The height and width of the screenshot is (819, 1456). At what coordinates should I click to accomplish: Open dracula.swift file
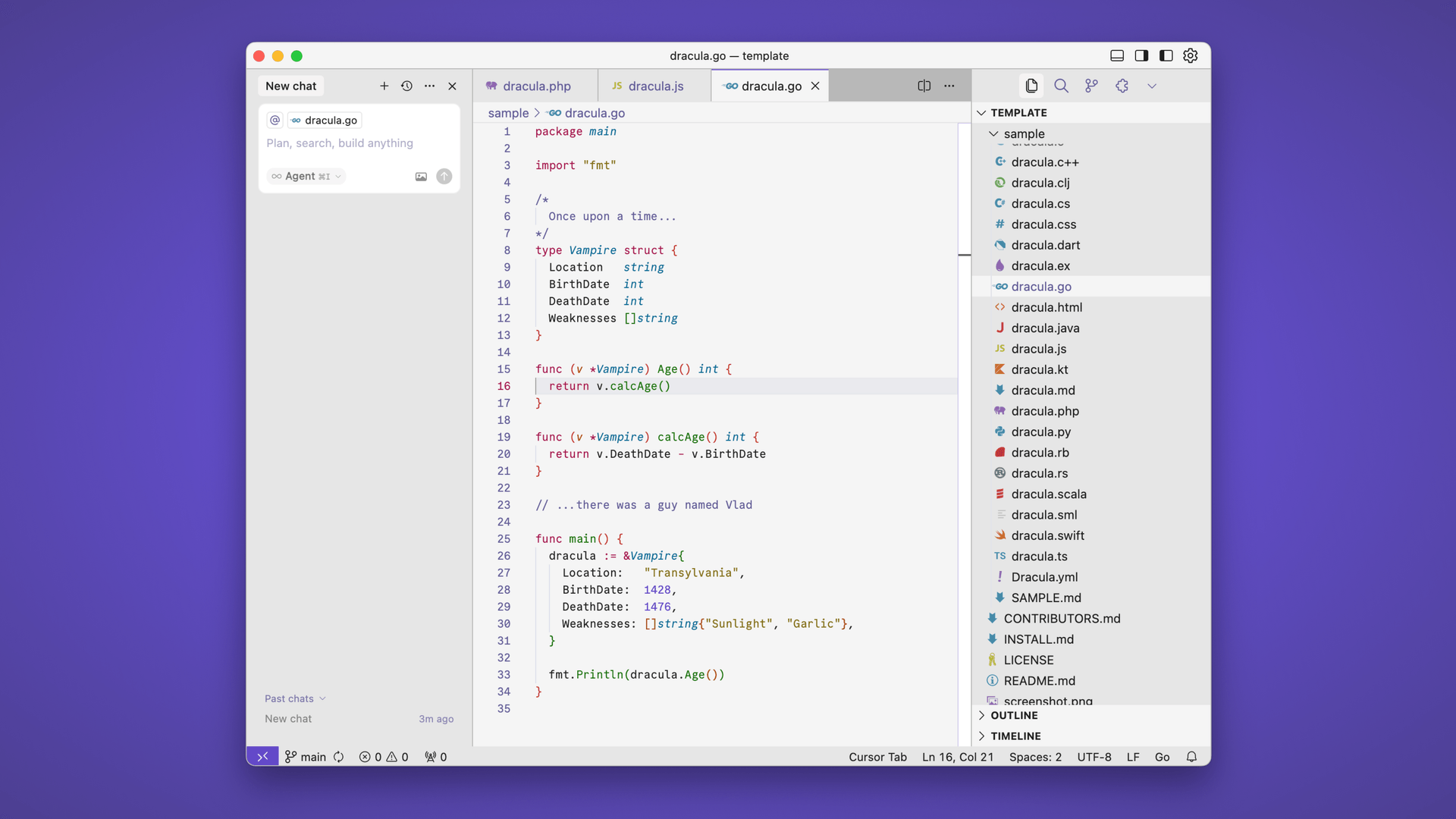tap(1091, 535)
